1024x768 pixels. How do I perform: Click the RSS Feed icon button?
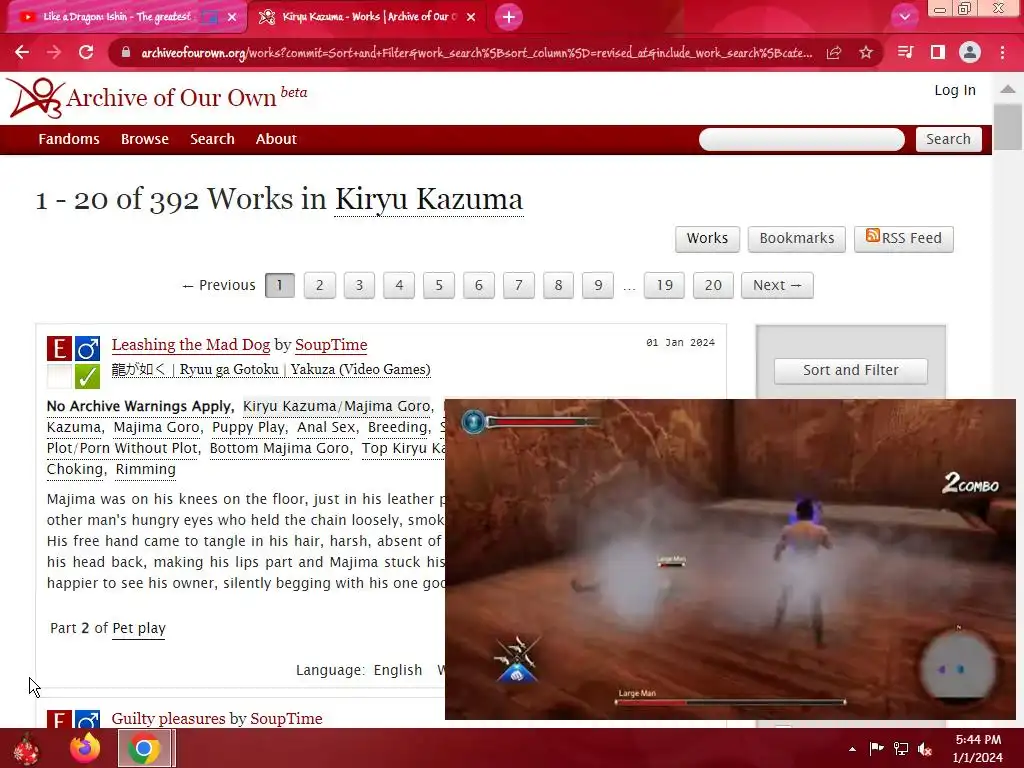[904, 238]
